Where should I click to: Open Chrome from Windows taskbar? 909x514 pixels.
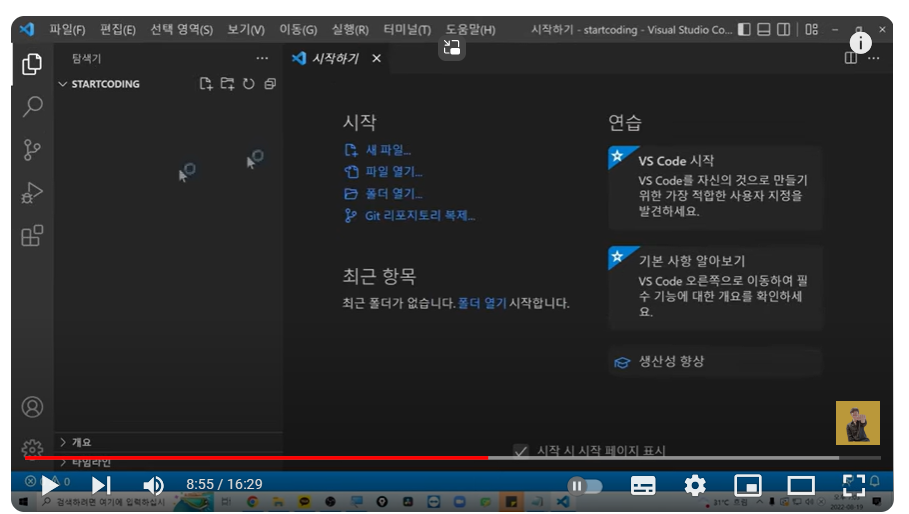[252, 502]
